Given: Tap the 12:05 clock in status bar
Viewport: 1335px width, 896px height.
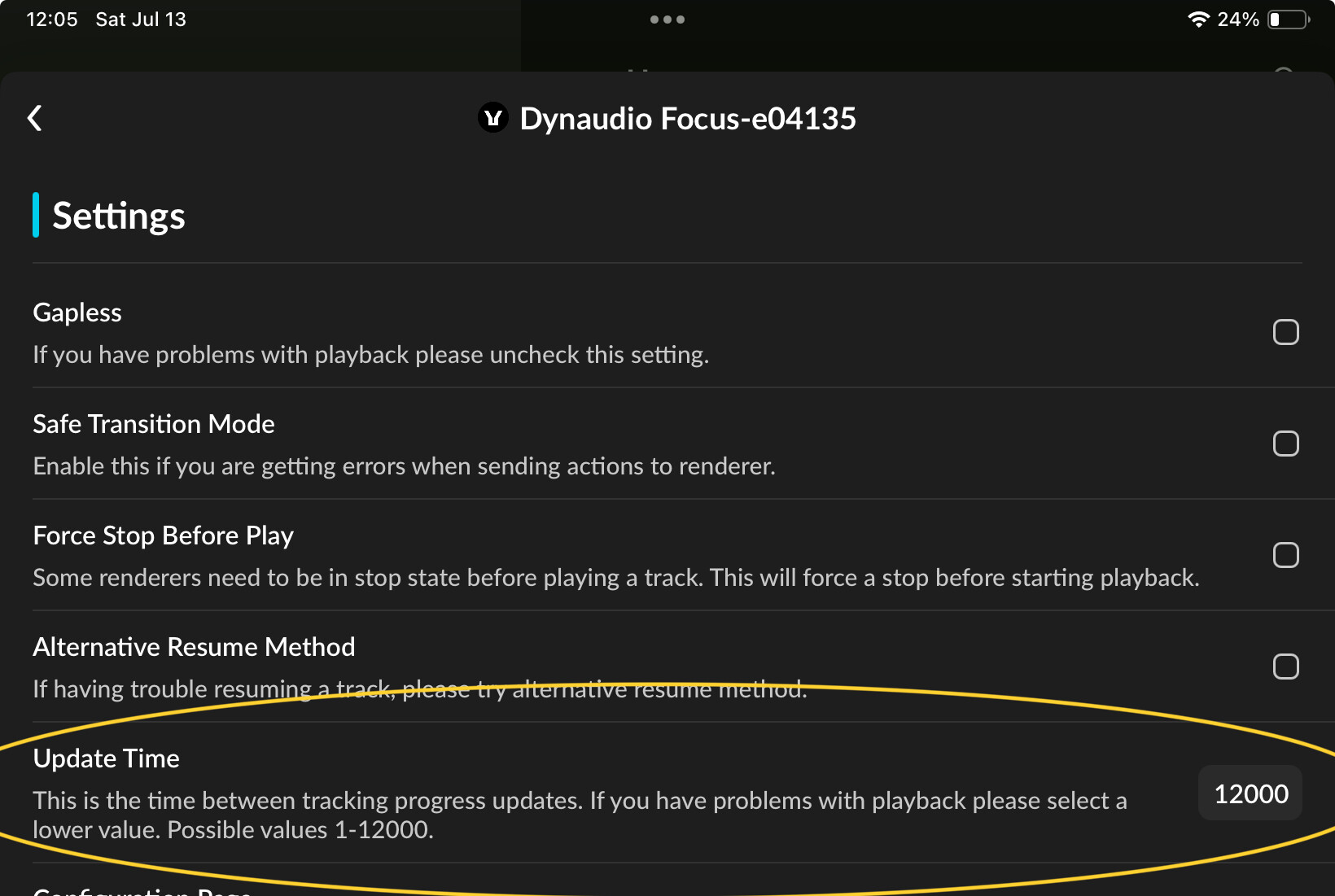Looking at the screenshot, I should (x=52, y=20).
